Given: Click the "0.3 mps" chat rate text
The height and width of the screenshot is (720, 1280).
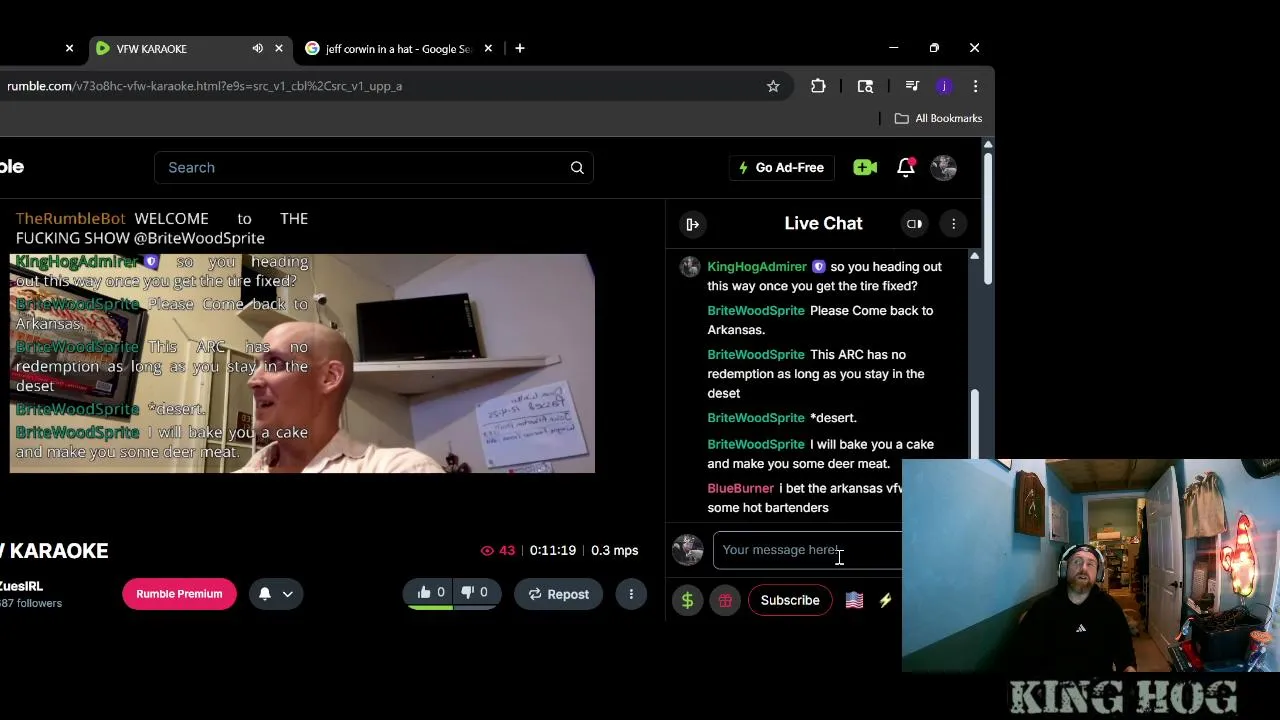Looking at the screenshot, I should pyautogui.click(x=614, y=550).
